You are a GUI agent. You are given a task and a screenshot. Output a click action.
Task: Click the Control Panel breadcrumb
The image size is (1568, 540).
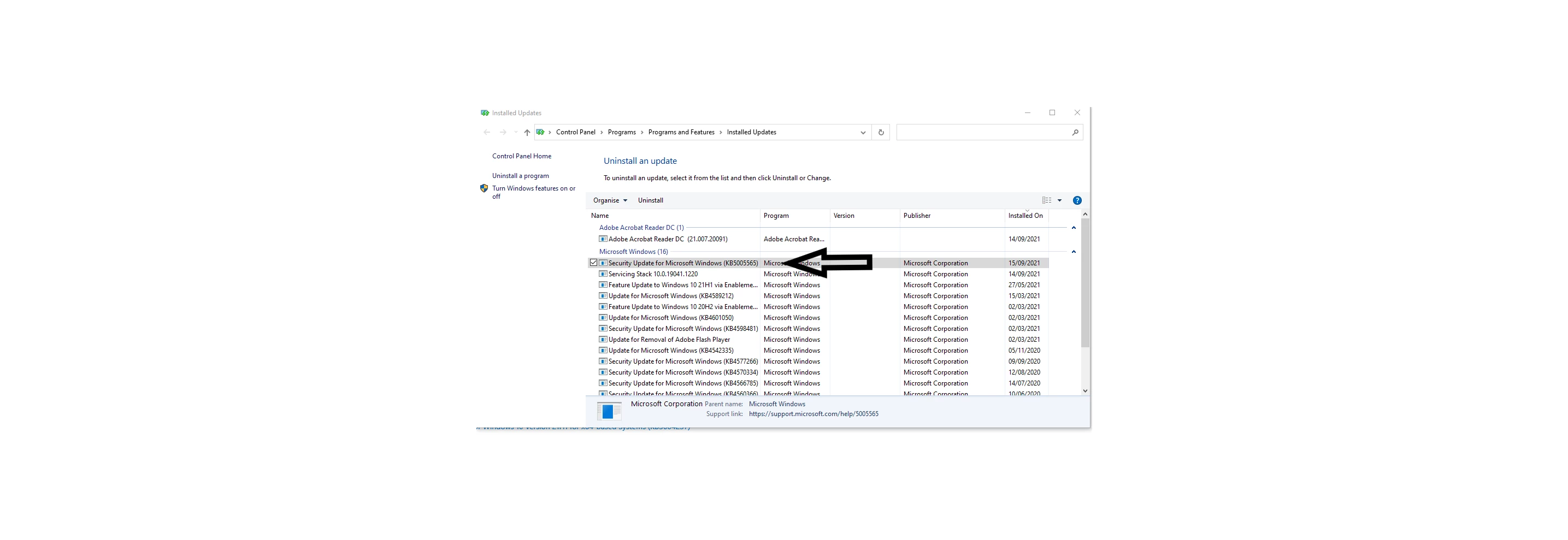click(575, 133)
